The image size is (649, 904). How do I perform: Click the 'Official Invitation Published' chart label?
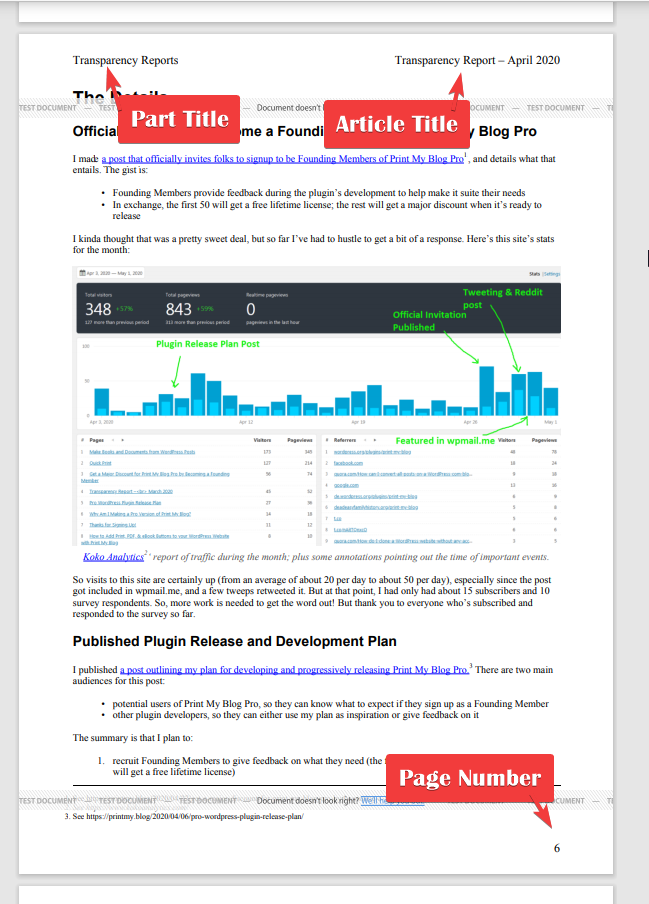coord(429,321)
